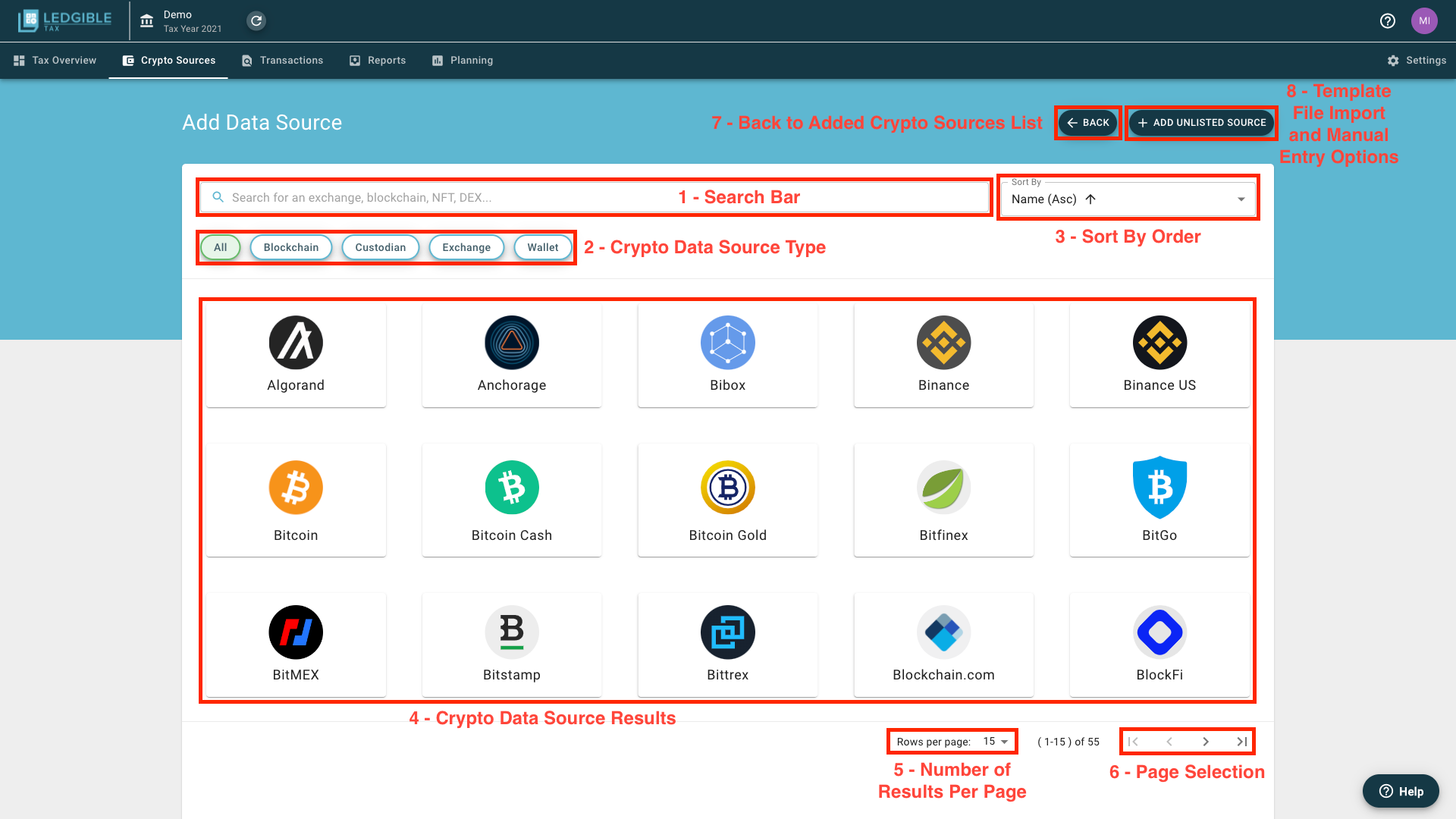Choose the Binance US icon
This screenshot has height=819, width=1456.
1160,343
